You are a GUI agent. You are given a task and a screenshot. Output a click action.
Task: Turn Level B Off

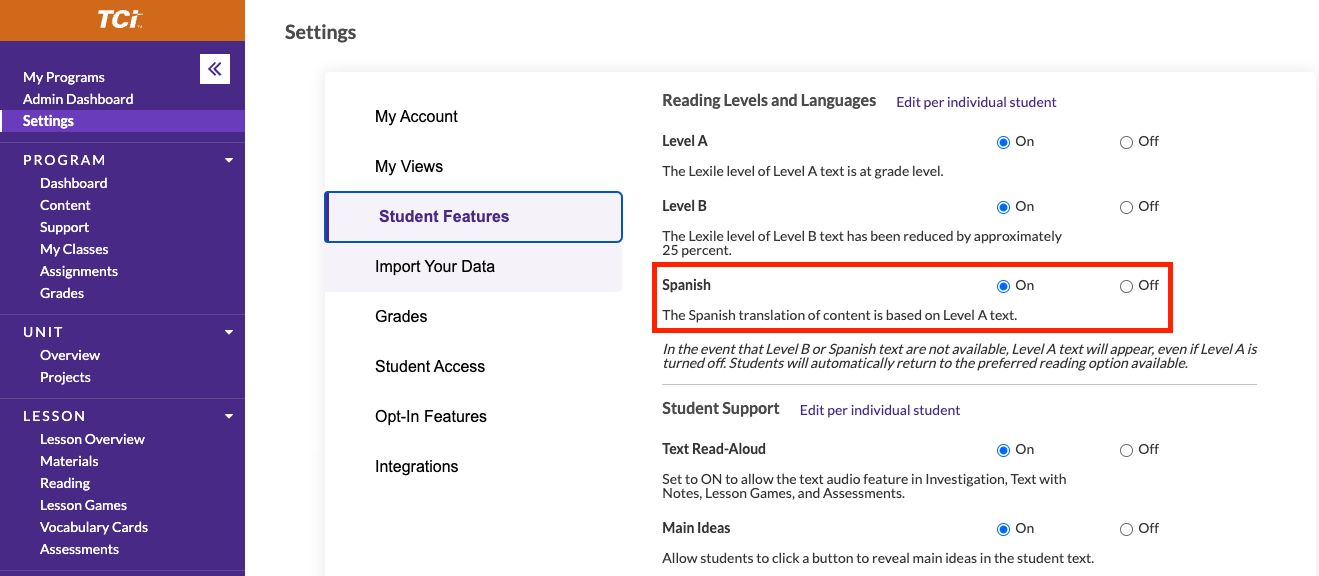pos(1125,206)
